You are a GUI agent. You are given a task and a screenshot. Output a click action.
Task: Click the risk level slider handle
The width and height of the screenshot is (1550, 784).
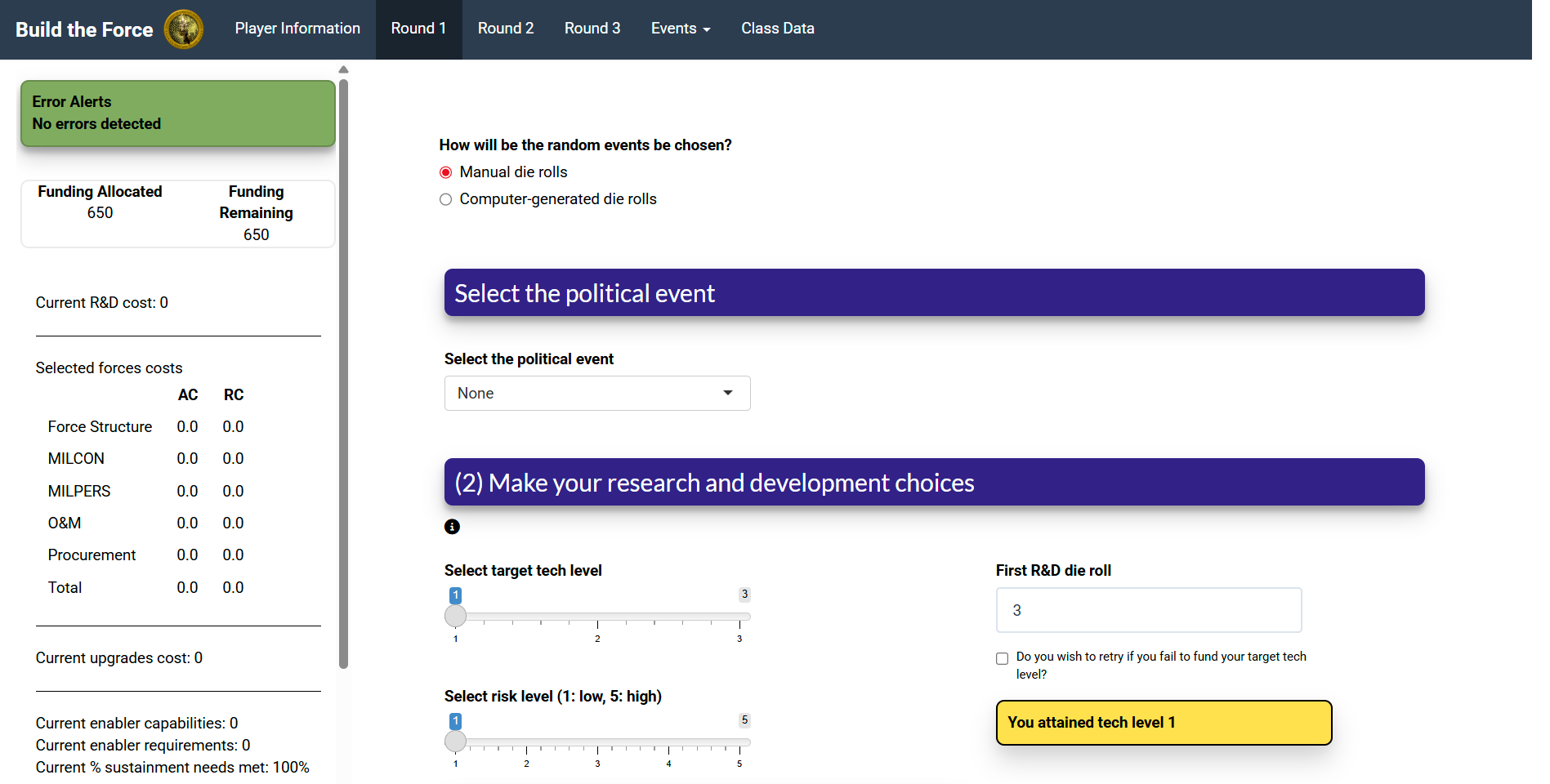[455, 742]
